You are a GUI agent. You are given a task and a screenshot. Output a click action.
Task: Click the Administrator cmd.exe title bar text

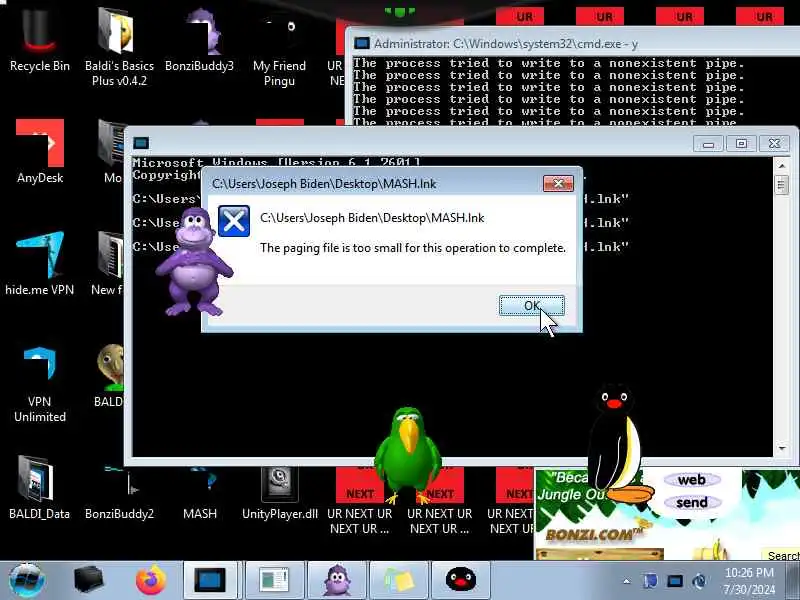tap(505, 44)
